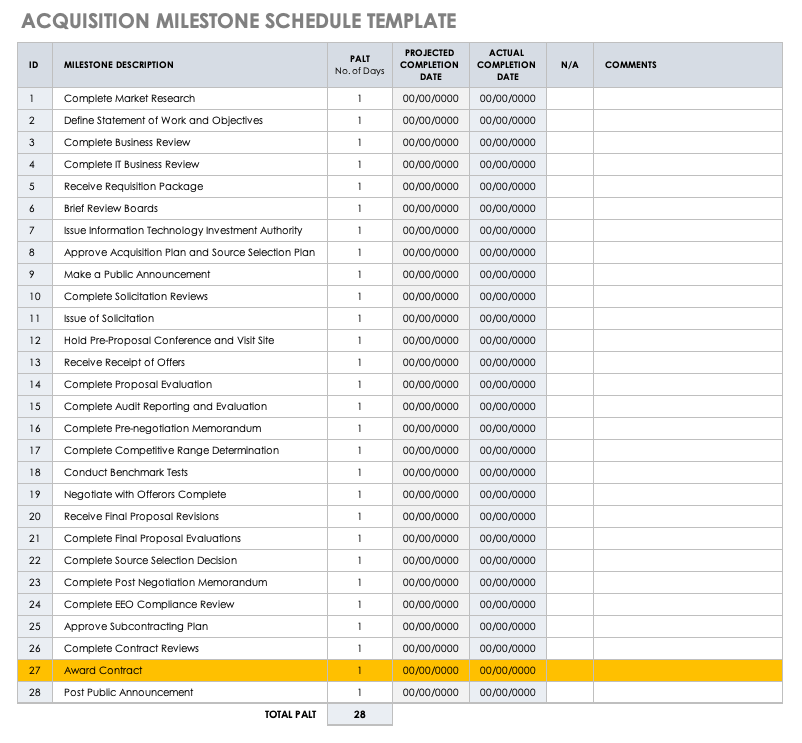802x743 pixels.
Task: Click the Milestone Description column header
Action: (118, 65)
